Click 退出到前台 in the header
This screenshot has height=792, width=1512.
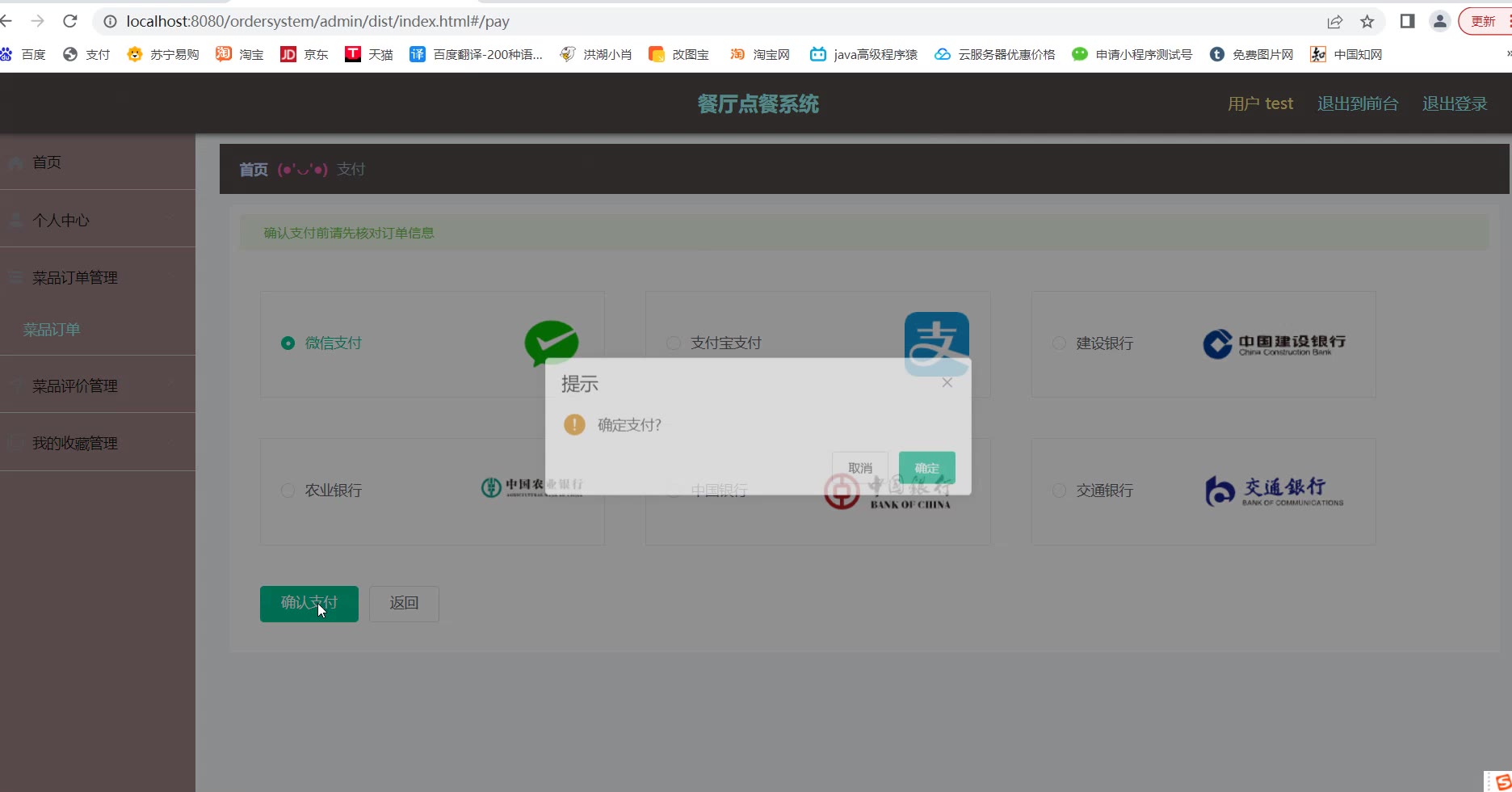click(x=1358, y=103)
